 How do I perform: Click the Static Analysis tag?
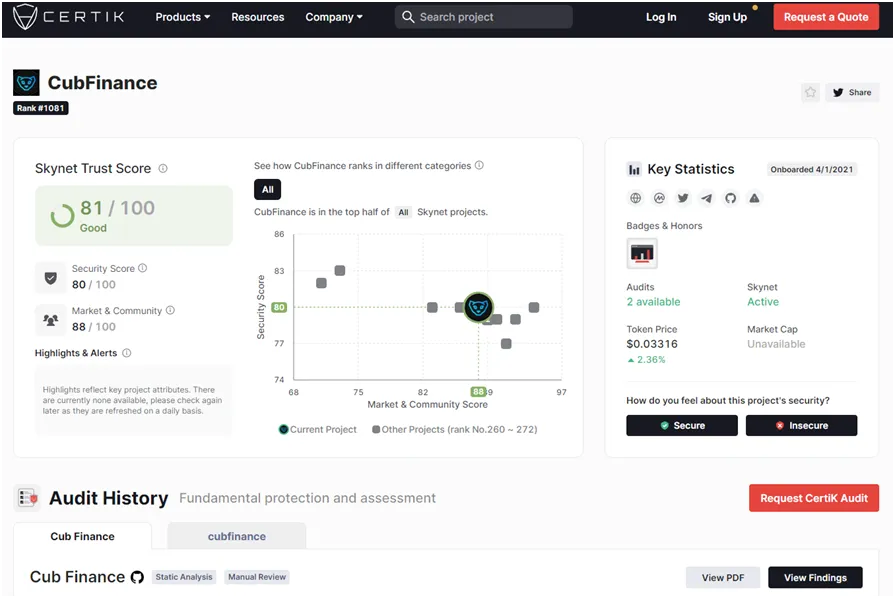click(x=184, y=577)
